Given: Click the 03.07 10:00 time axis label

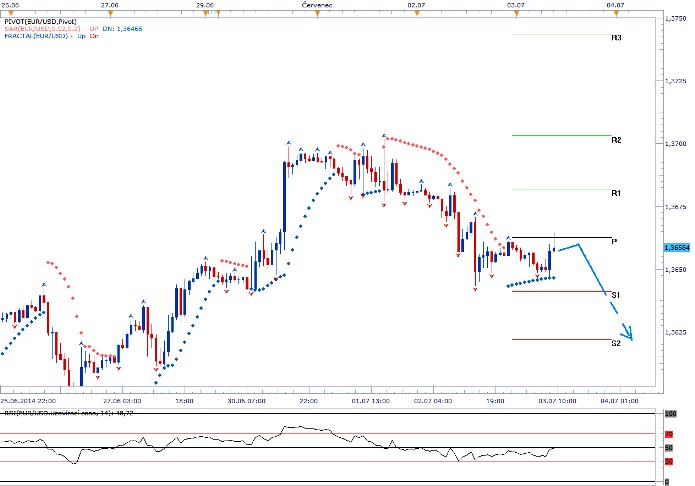Looking at the screenshot, I should pos(558,401).
